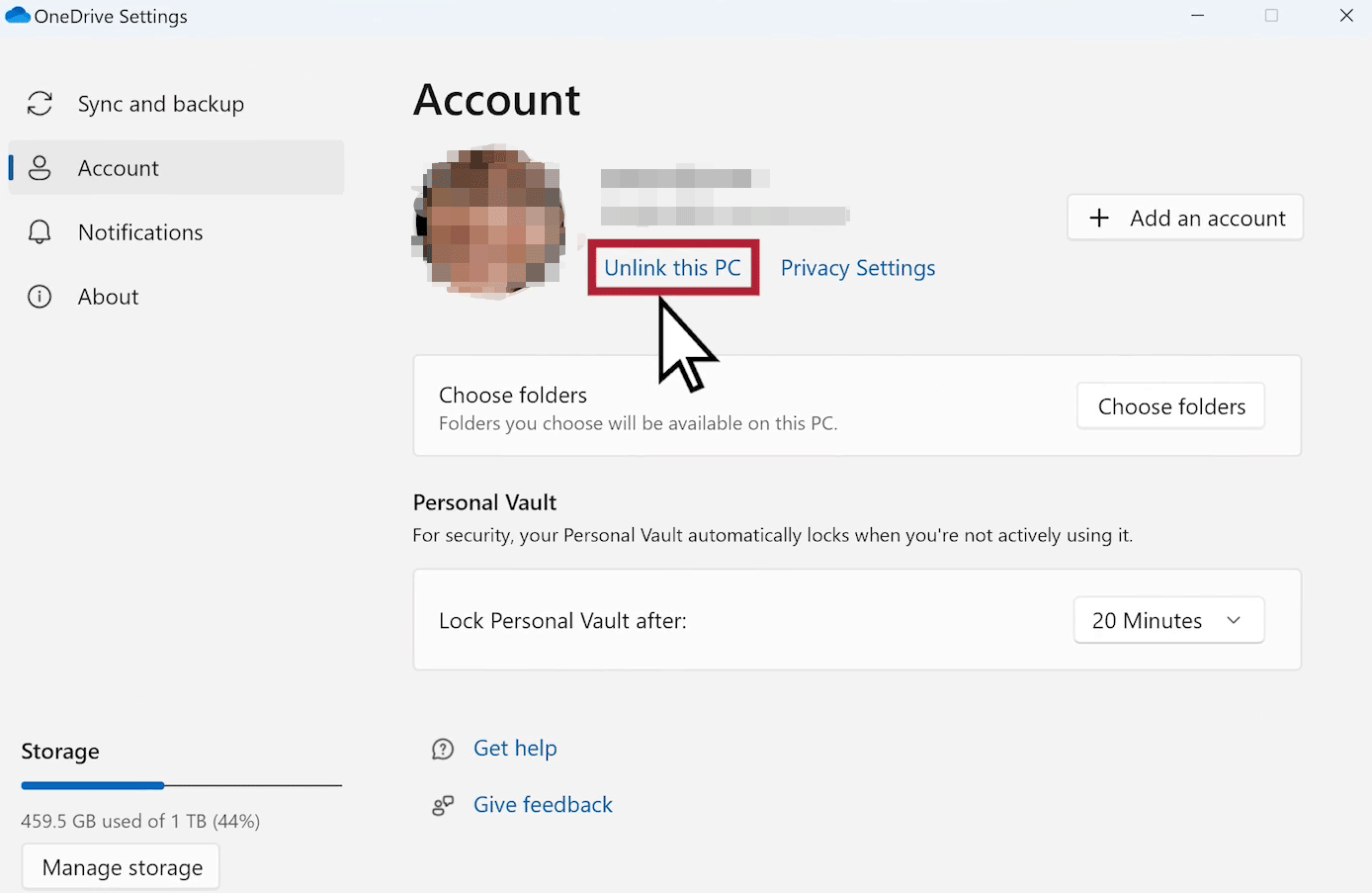Screen dimensions: 1372x893
Task: Click the Sync and backup arrows icon
Action: click(40, 104)
